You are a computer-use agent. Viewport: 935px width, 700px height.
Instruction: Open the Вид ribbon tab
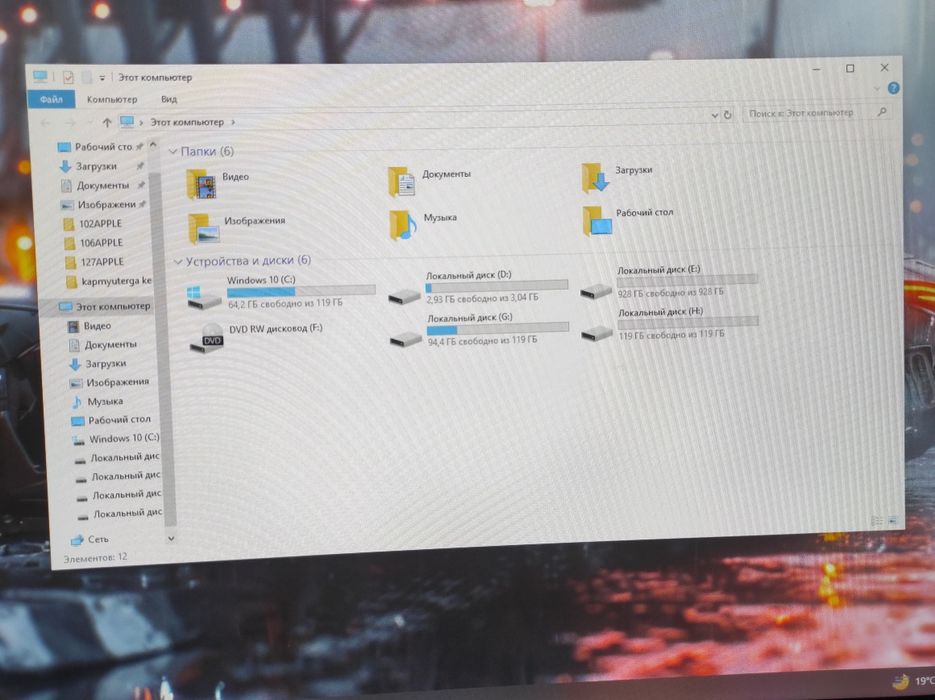point(169,99)
